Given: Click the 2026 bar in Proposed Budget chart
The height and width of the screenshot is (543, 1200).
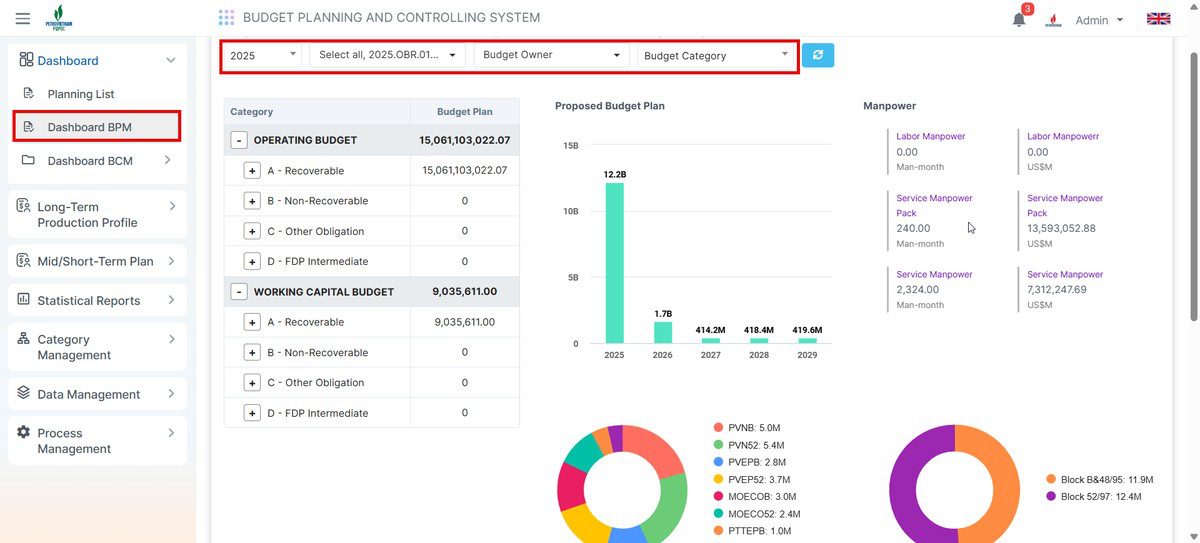Looking at the screenshot, I should point(663,332).
